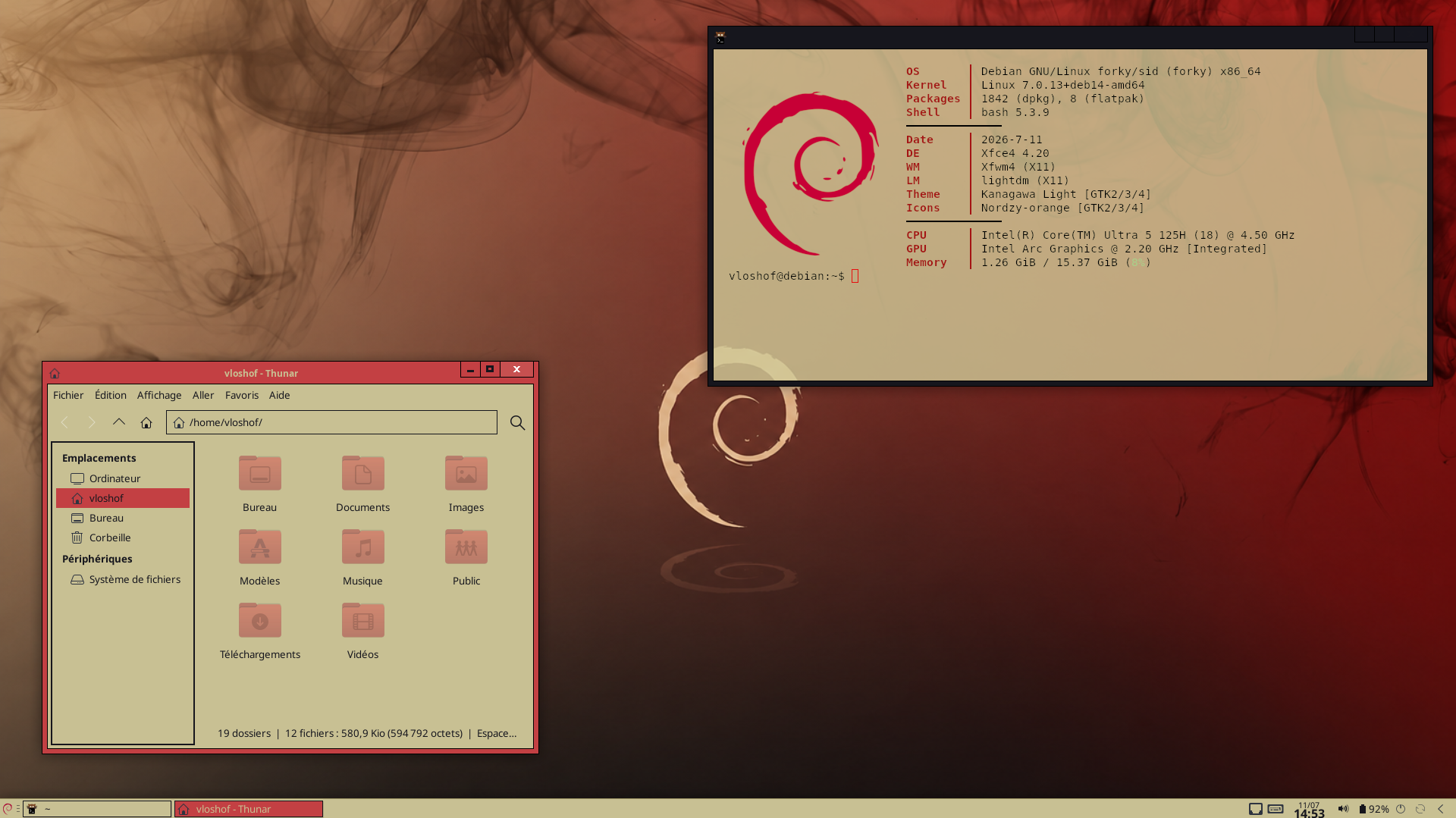This screenshot has width=1456, height=818.
Task: Select Bureau in the Emplacements sidebar
Action: (x=123, y=518)
